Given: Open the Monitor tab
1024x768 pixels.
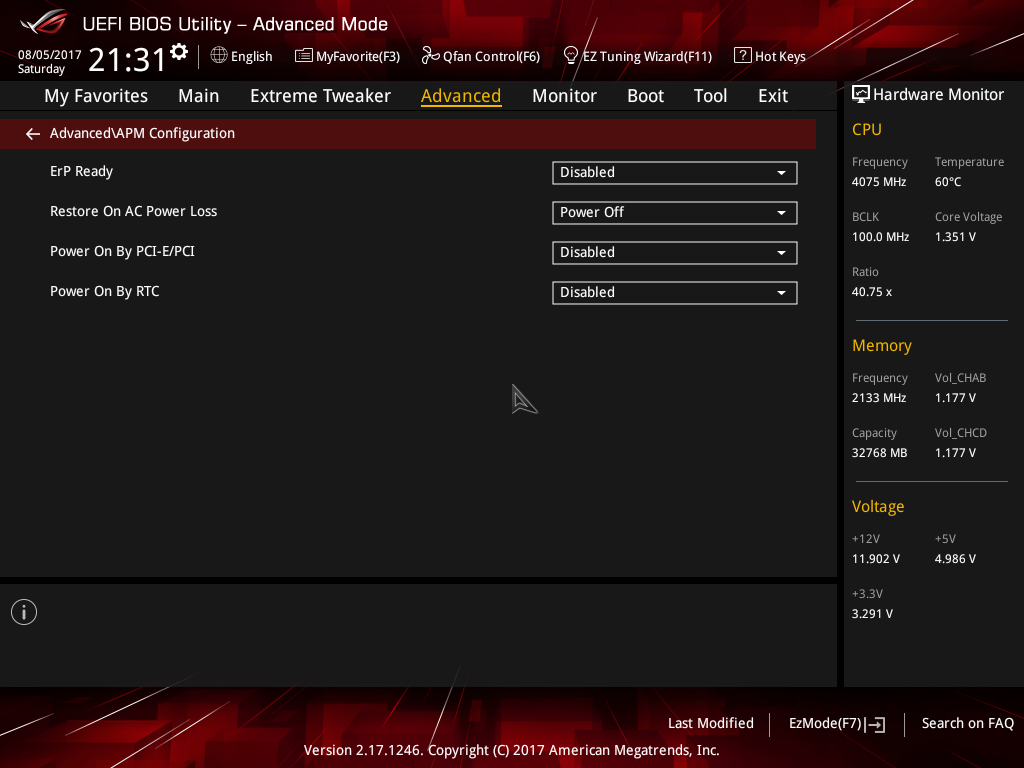Looking at the screenshot, I should 564,96.
